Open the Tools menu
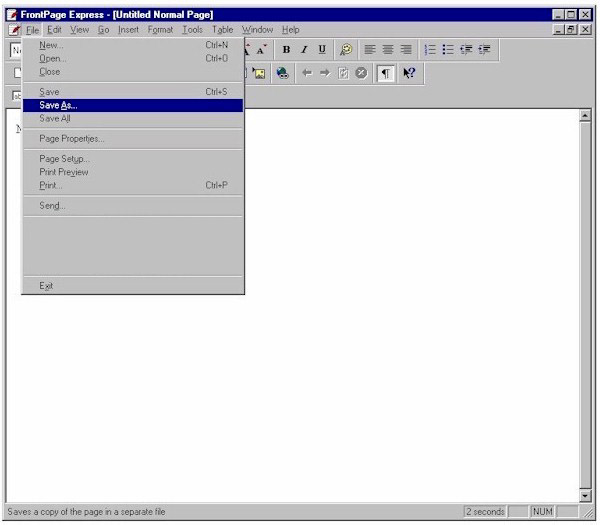 pyautogui.click(x=192, y=30)
